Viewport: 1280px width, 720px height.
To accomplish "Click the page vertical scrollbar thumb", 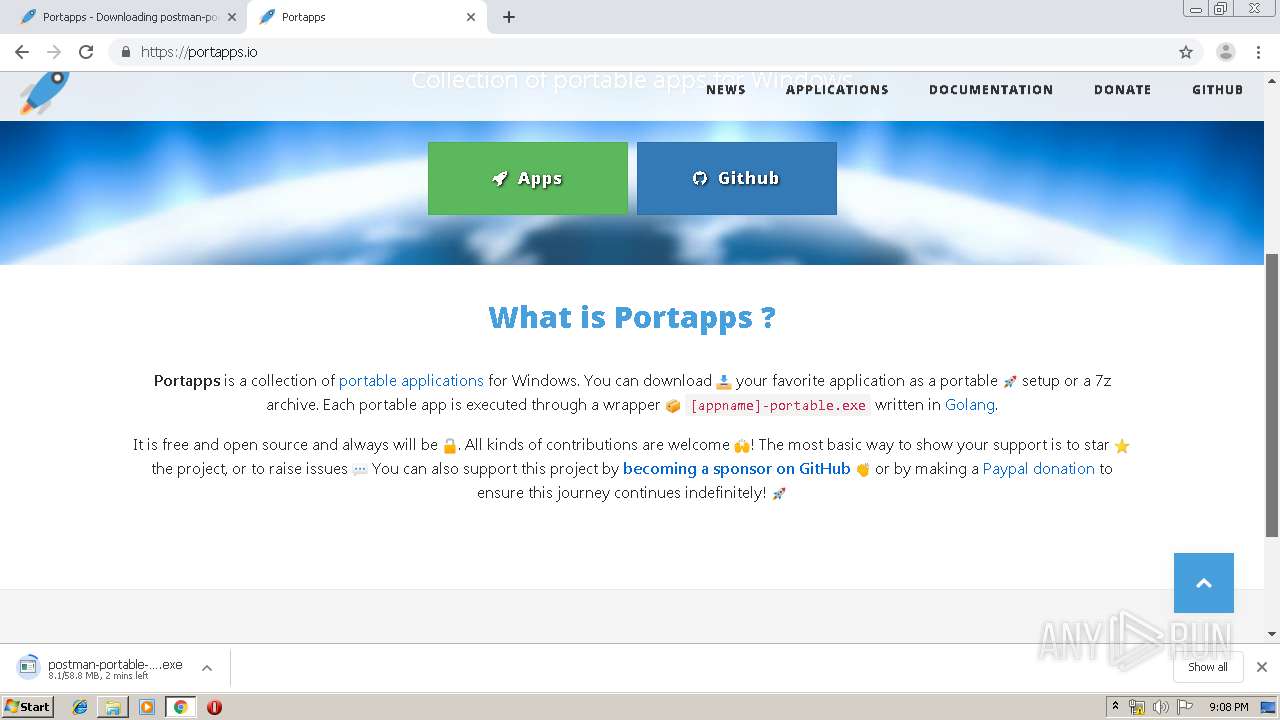I will tap(1272, 395).
